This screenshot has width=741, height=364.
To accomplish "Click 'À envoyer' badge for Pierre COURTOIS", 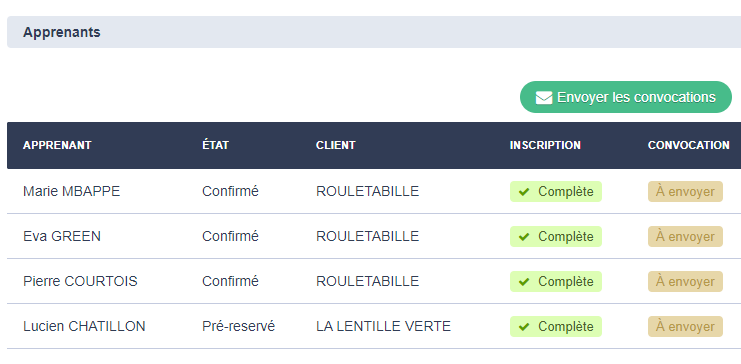I will 685,282.
